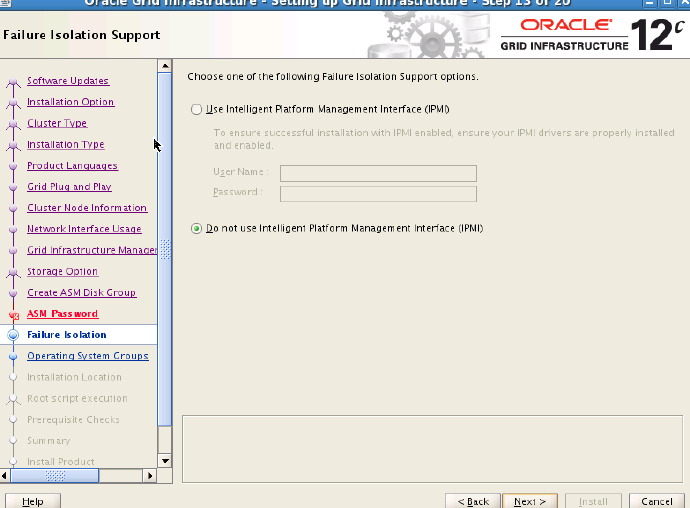Click the horizontal scrollbar thumb under steps
Screen dimensions: 690x508
55,475
